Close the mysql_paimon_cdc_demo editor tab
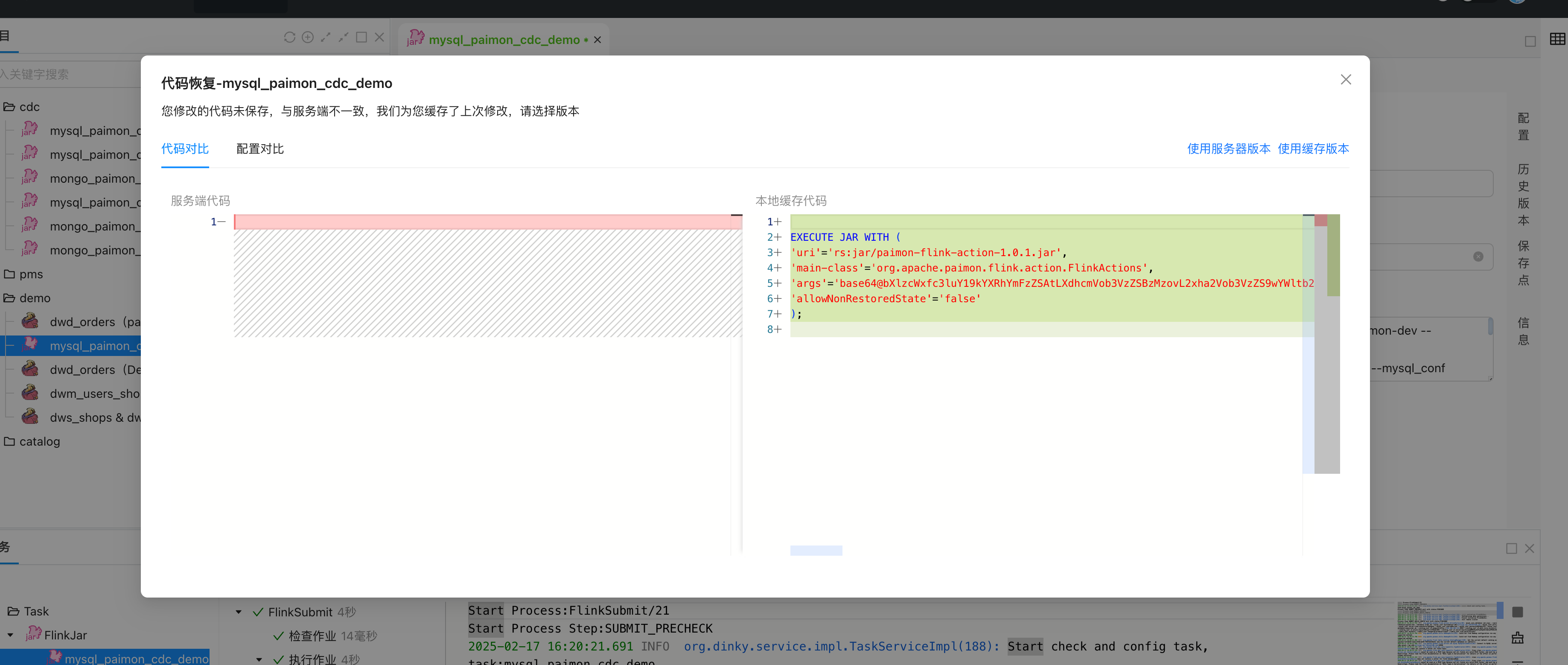 coord(598,40)
